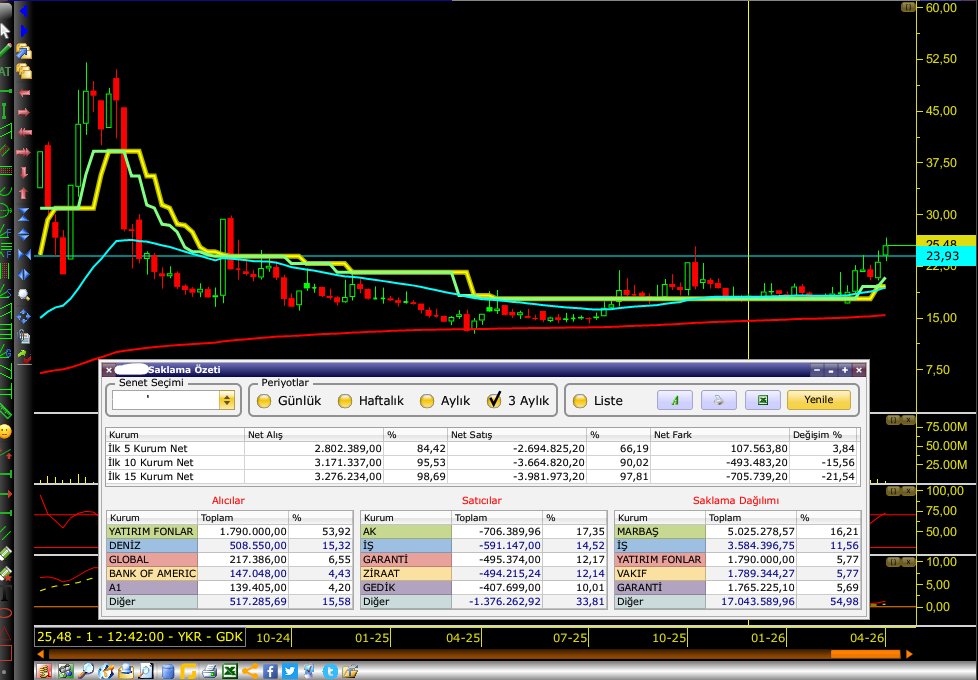The height and width of the screenshot is (680, 978).
Task: Click the Twitter bird icon in bottom toolbar
Action: [290, 671]
